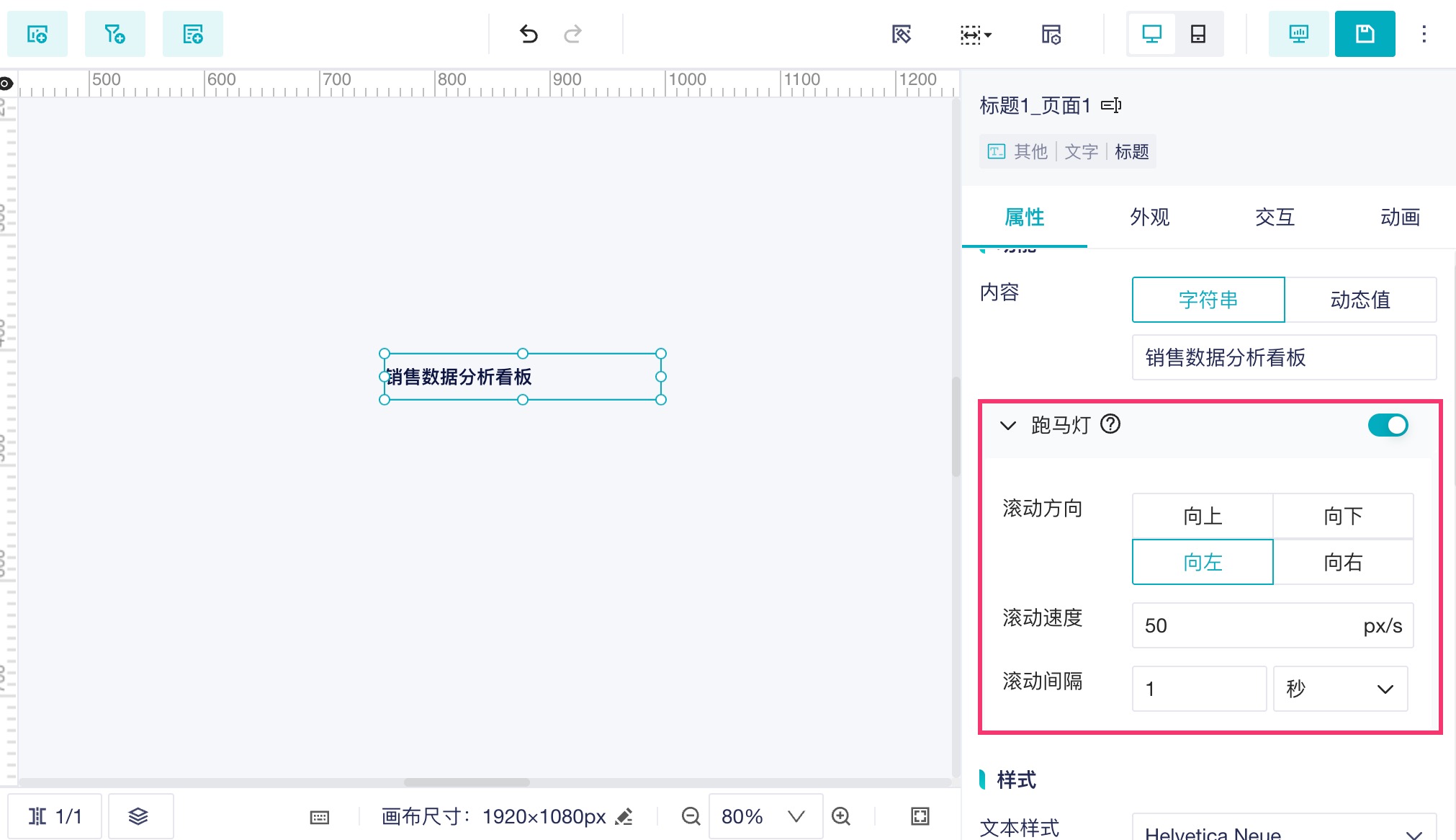Open the 动画 tab
Screen dimensions: 1456x840
1400,217
